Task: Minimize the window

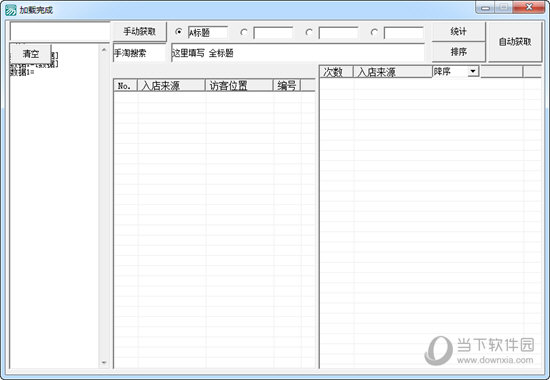Action: coord(485,7)
